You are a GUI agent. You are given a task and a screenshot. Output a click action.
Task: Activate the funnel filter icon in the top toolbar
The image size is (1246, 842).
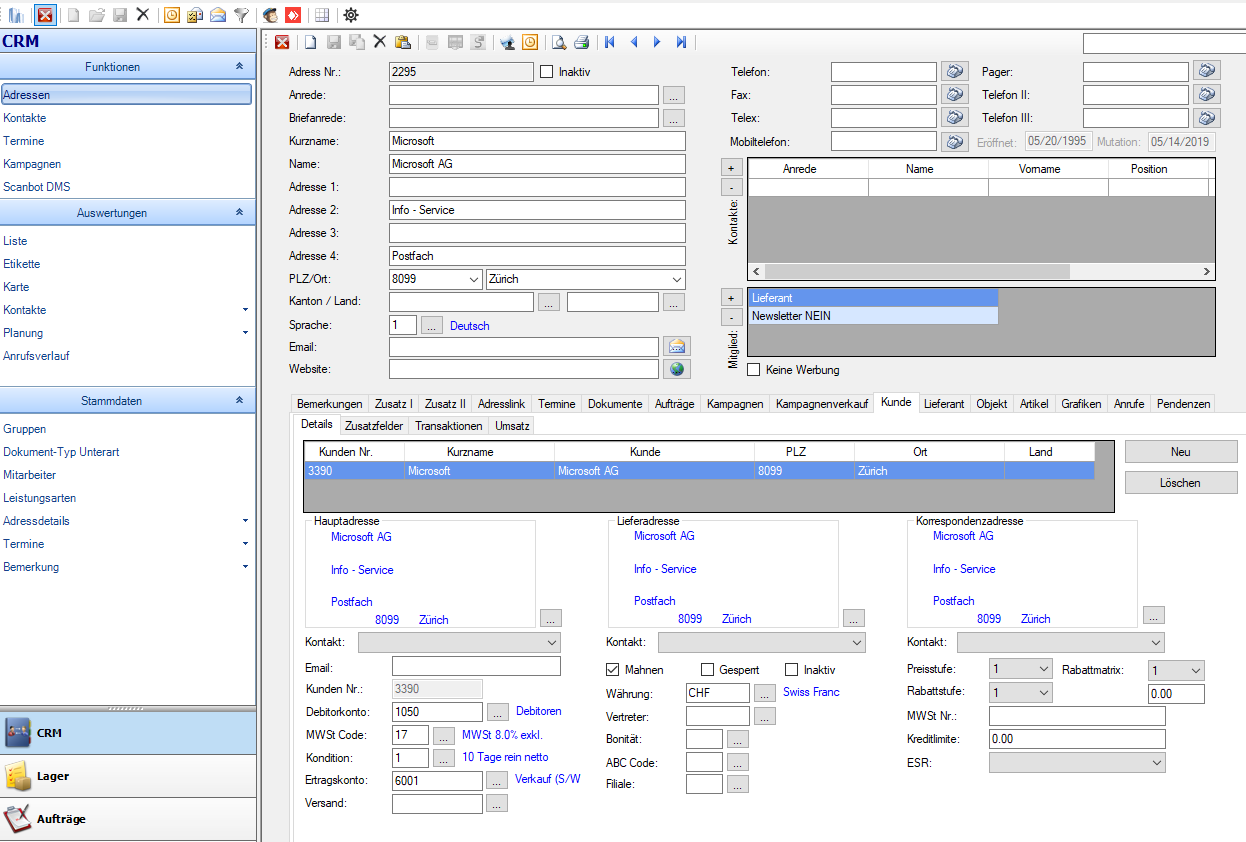241,15
